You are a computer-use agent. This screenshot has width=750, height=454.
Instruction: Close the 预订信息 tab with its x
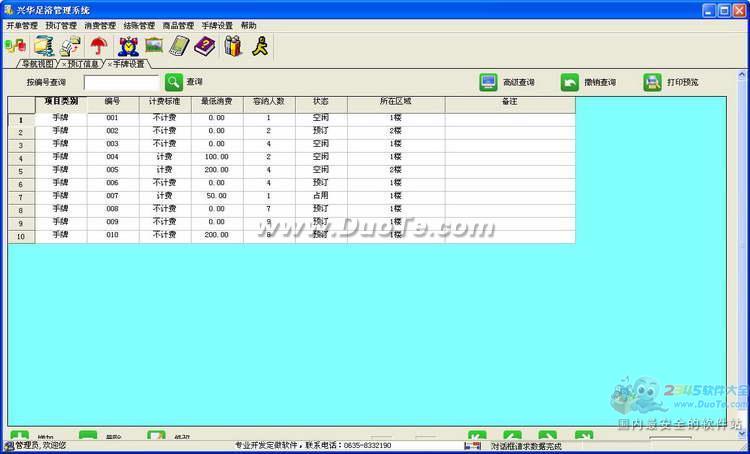coord(64,64)
